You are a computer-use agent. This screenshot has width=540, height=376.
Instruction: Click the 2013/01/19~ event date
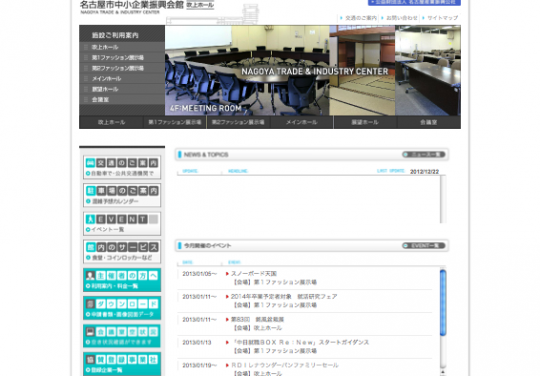(200, 365)
